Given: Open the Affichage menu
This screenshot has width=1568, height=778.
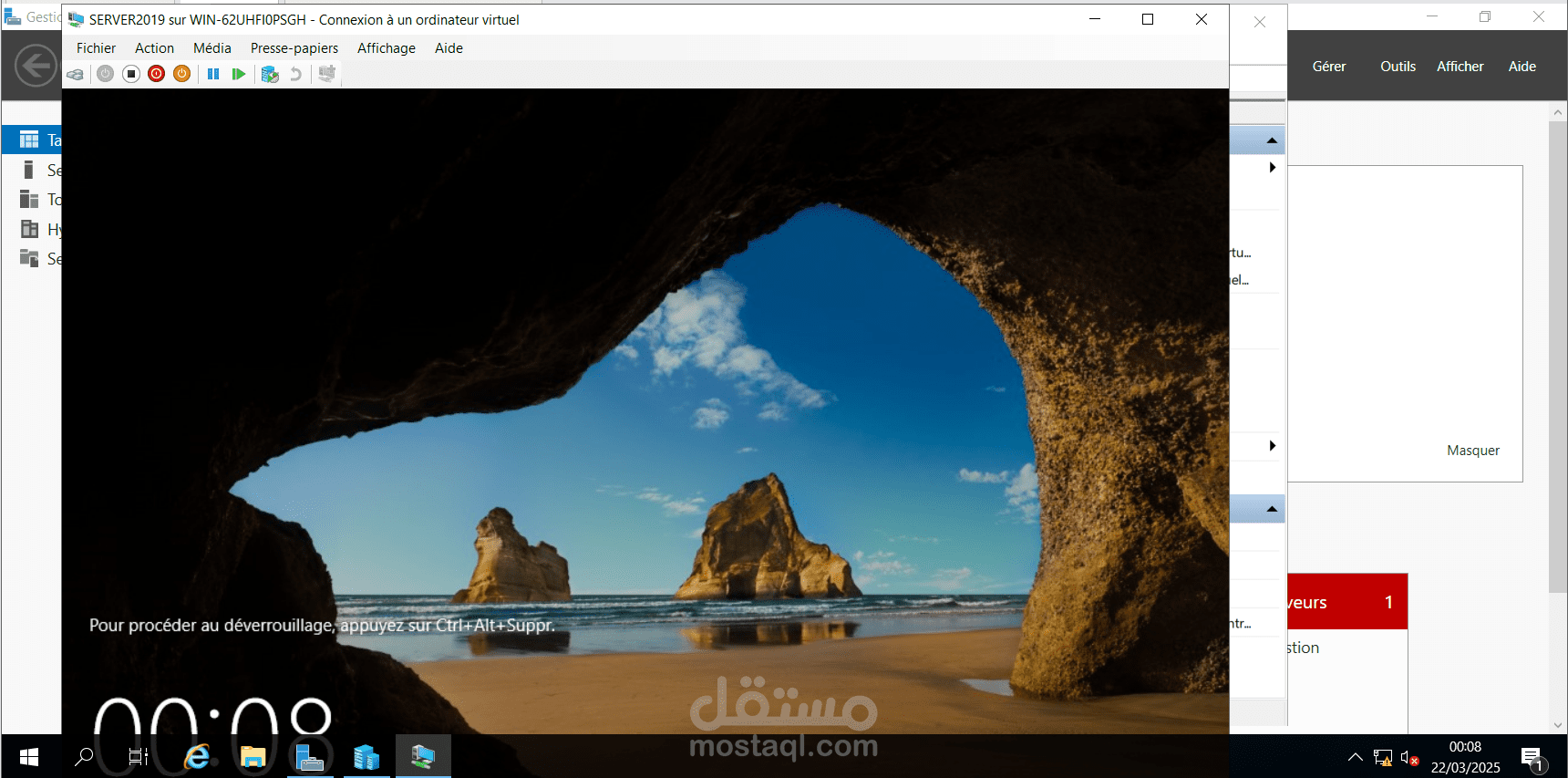Looking at the screenshot, I should pyautogui.click(x=387, y=48).
